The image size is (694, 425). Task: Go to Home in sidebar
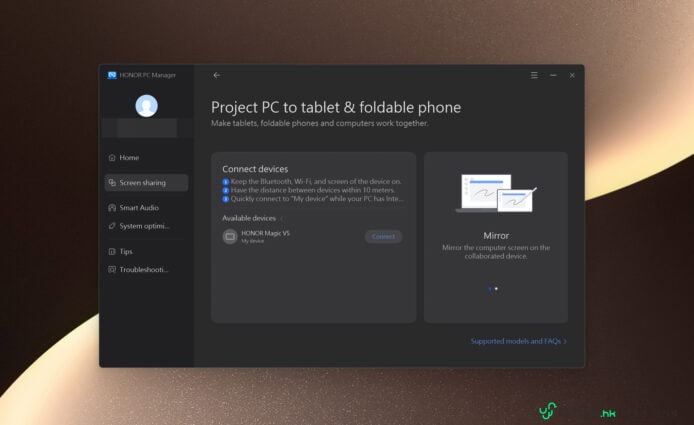[x=147, y=158]
